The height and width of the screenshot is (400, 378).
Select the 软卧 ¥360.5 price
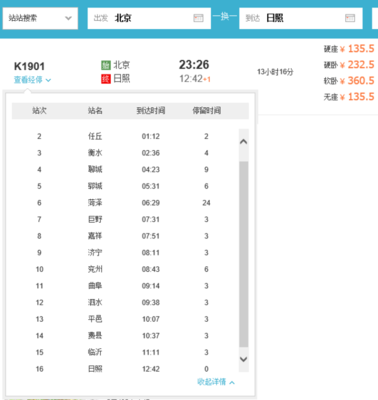(x=349, y=81)
